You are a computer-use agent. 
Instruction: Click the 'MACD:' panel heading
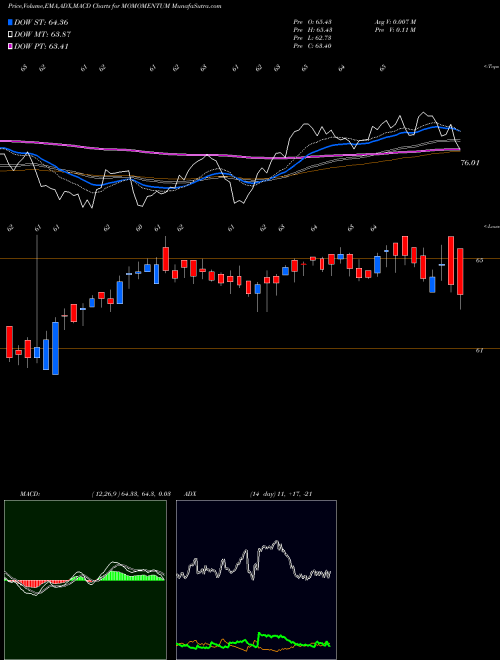[30, 494]
